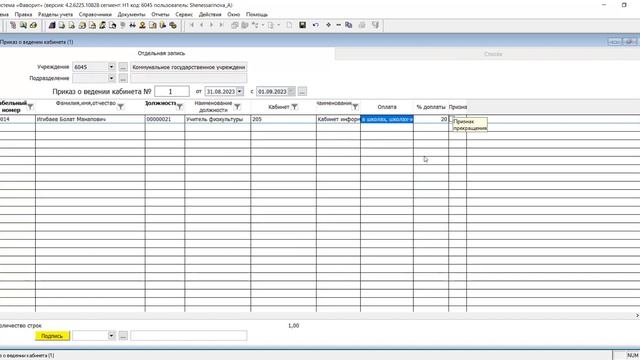Filter the Наименование должности column
Image resolution: width=640 pixels, height=360 pixels.
(237, 107)
